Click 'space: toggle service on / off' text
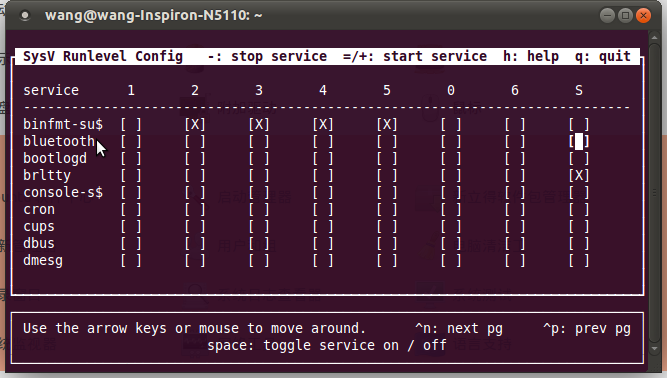Viewport: 667px width, 378px height. coord(327,345)
